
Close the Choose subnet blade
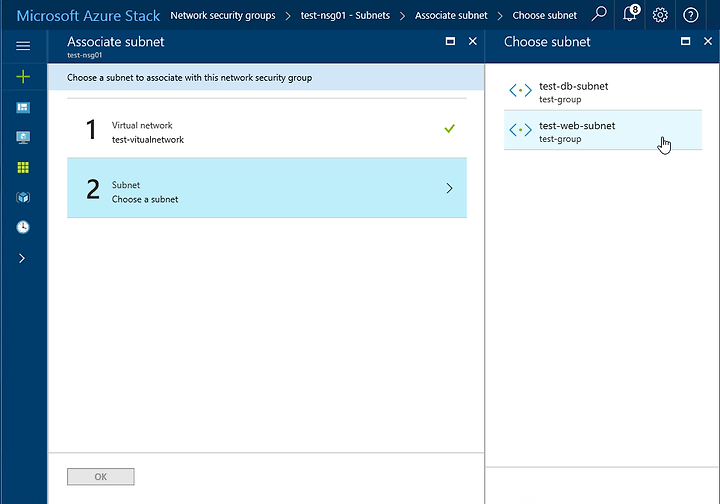click(708, 41)
